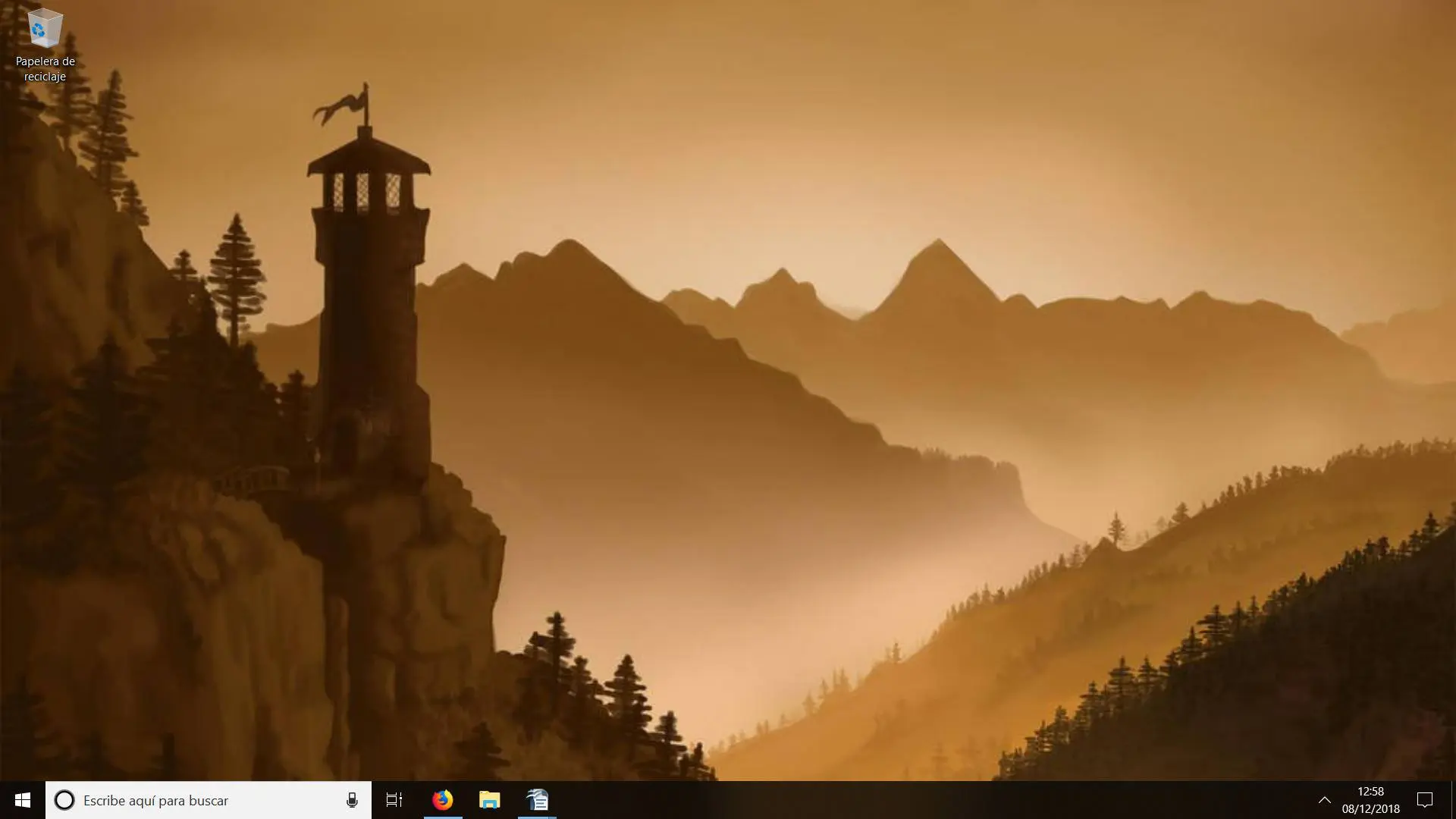Screen dimensions: 1456x819
Task: Focus the 'Escribe aquí para buscar' search box
Action: click(209, 800)
